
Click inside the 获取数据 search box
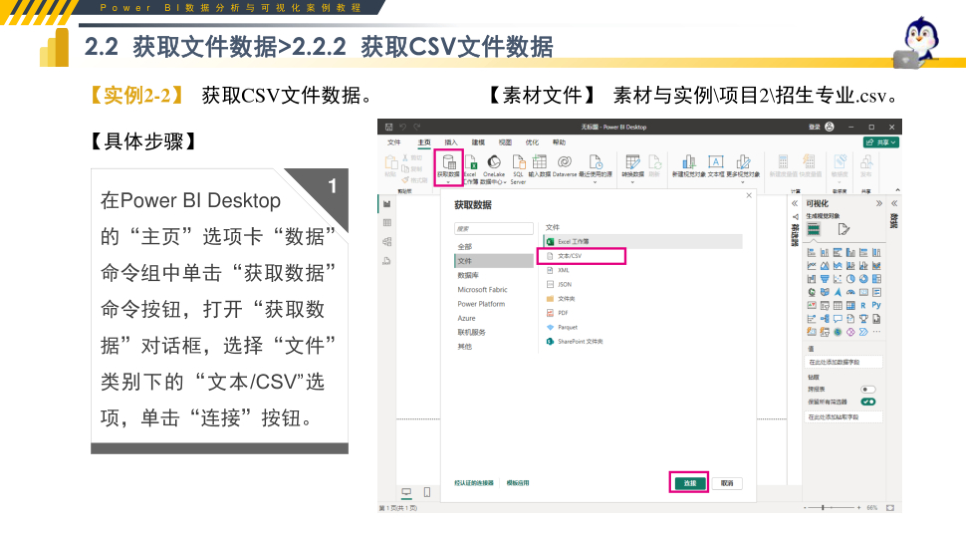point(493,229)
